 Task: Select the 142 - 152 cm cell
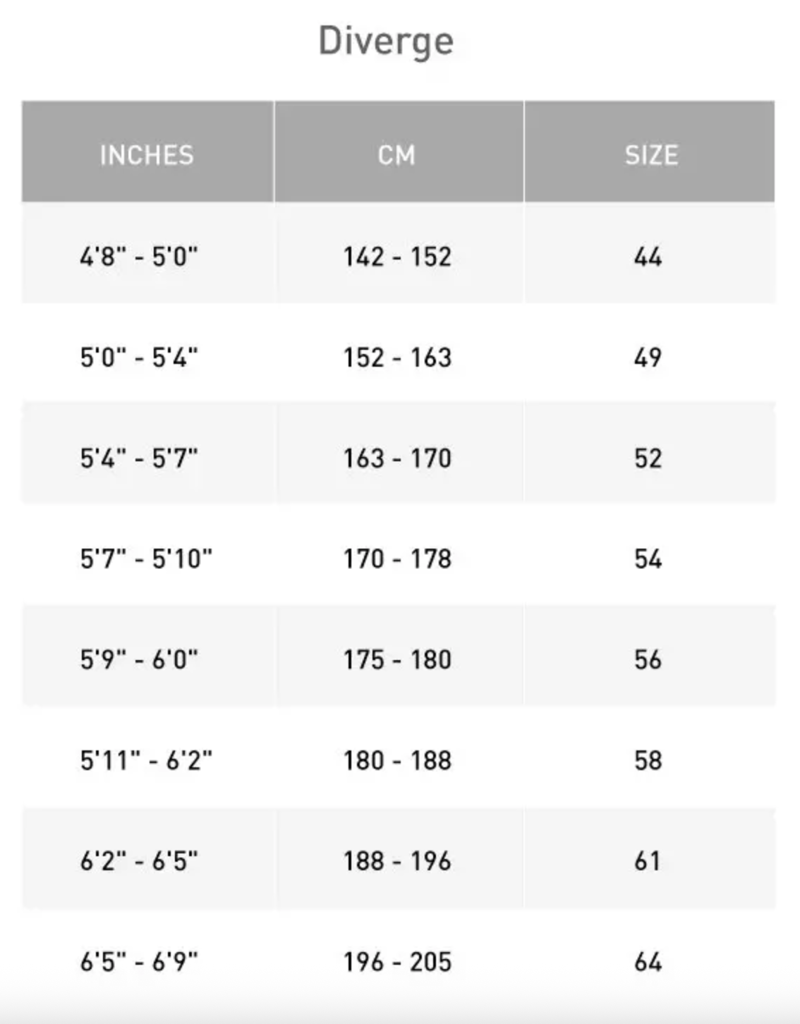397,257
